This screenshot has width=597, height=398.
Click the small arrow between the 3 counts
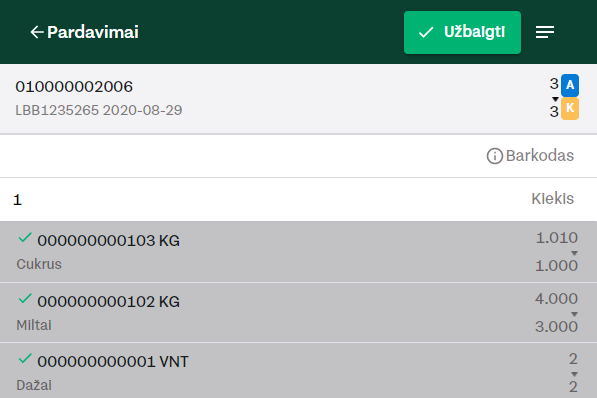(x=555, y=99)
